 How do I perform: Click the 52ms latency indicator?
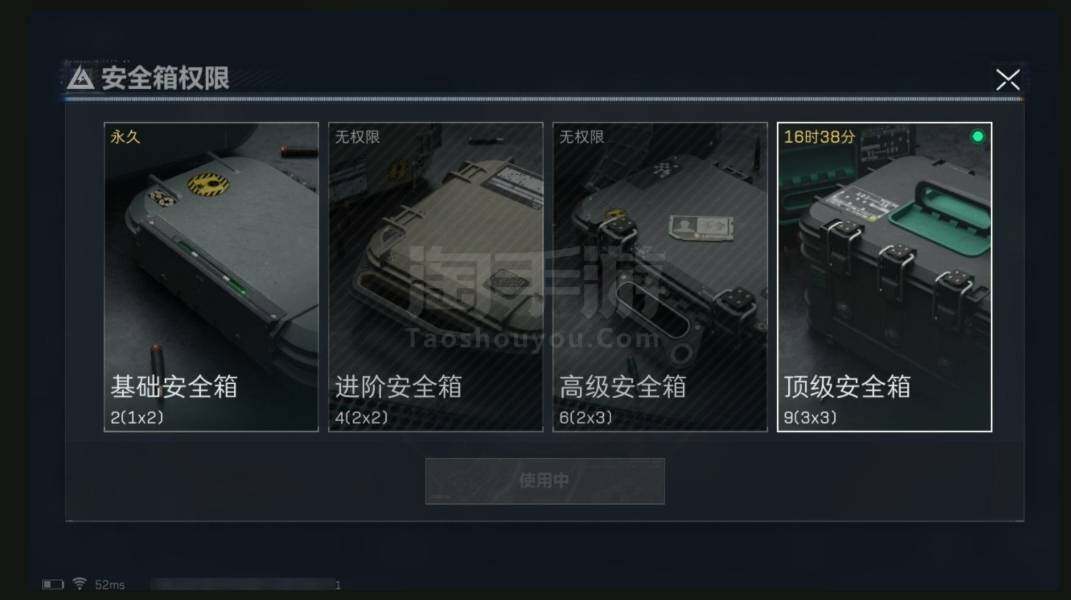110,585
